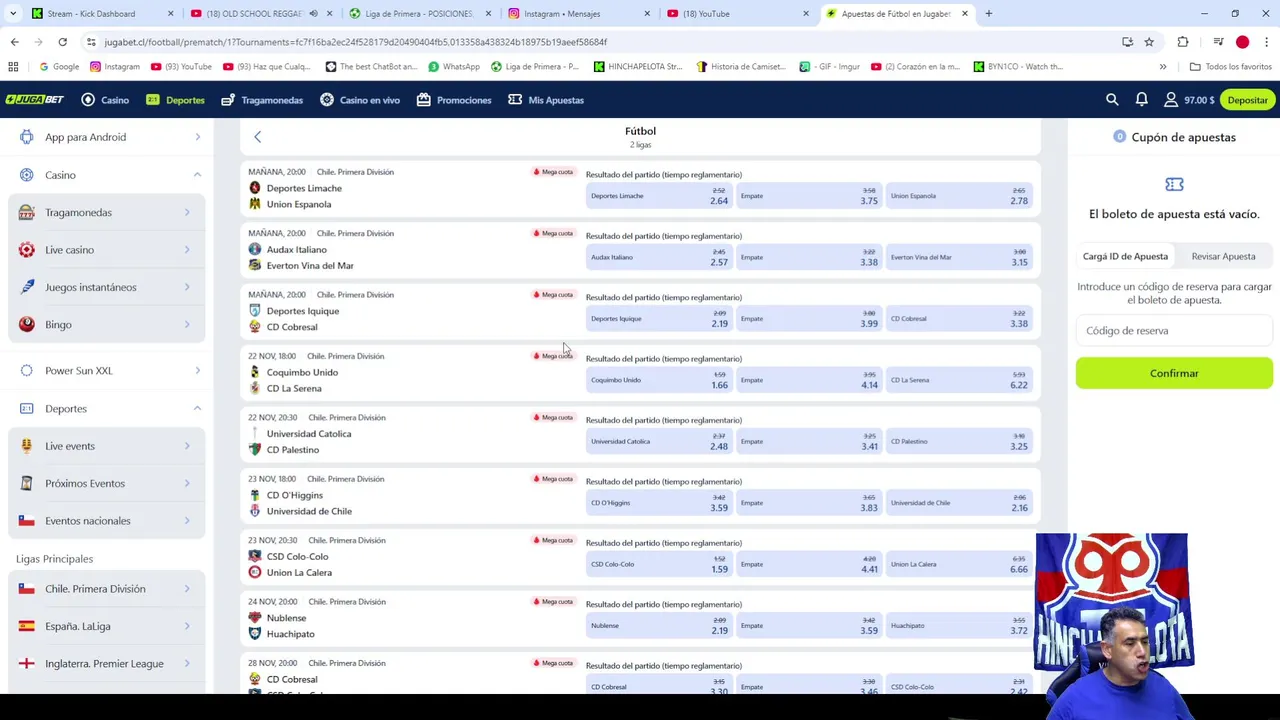Image resolution: width=1280 pixels, height=720 pixels.
Task: Bet on Deportes Iquique at 2.19
Action: click(x=659, y=319)
